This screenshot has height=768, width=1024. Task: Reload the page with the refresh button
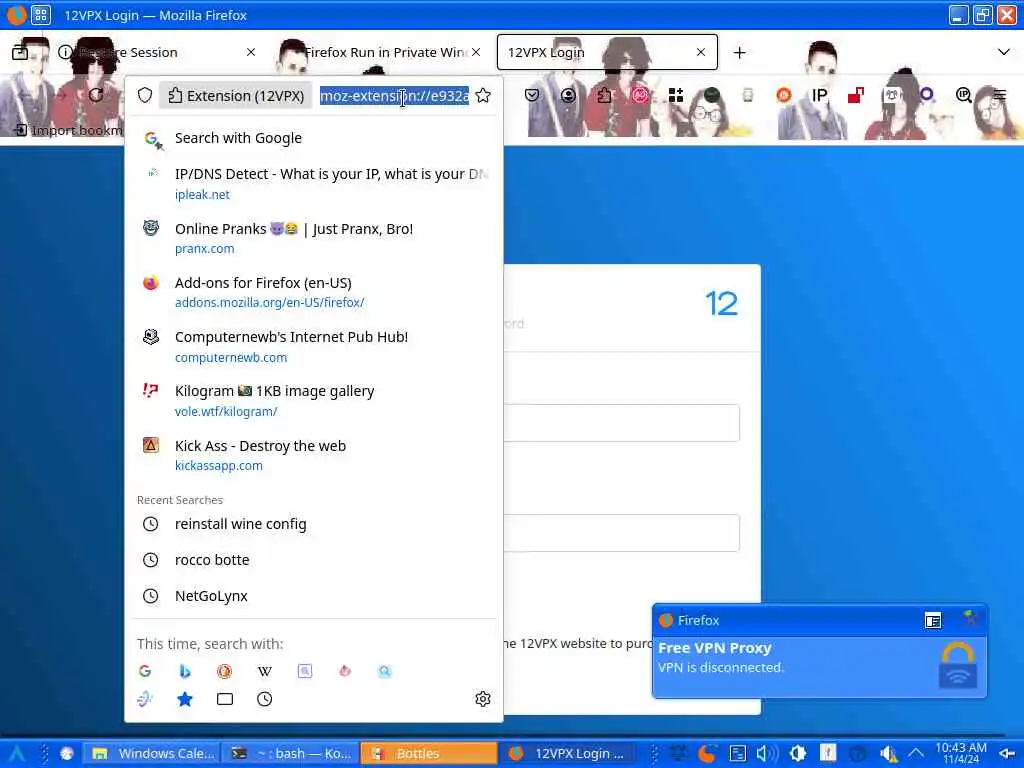pyautogui.click(x=96, y=95)
